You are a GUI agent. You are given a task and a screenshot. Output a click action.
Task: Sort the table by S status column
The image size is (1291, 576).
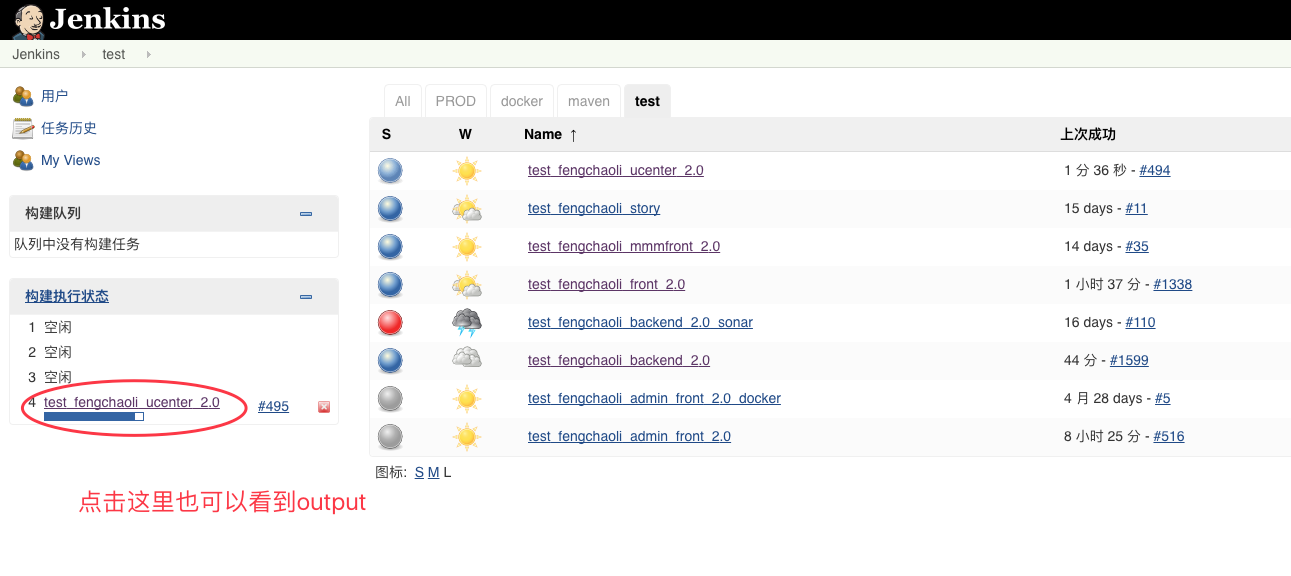pyautogui.click(x=386, y=134)
